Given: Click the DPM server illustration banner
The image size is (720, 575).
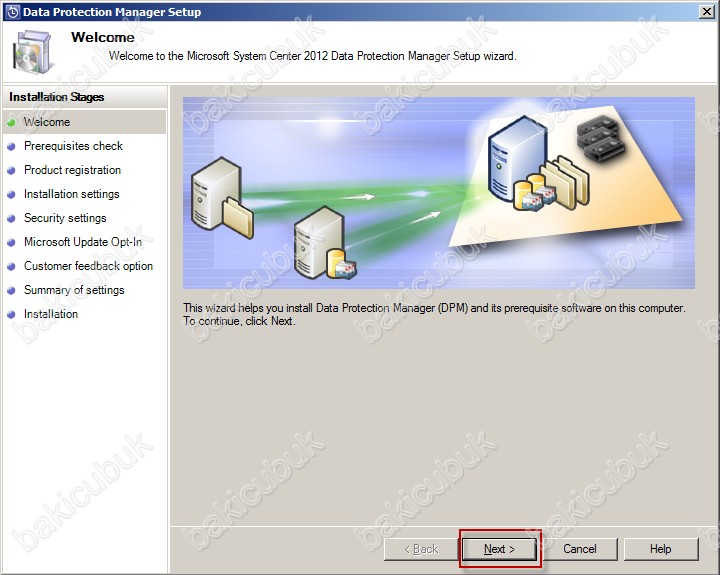Looking at the screenshot, I should pos(439,192).
